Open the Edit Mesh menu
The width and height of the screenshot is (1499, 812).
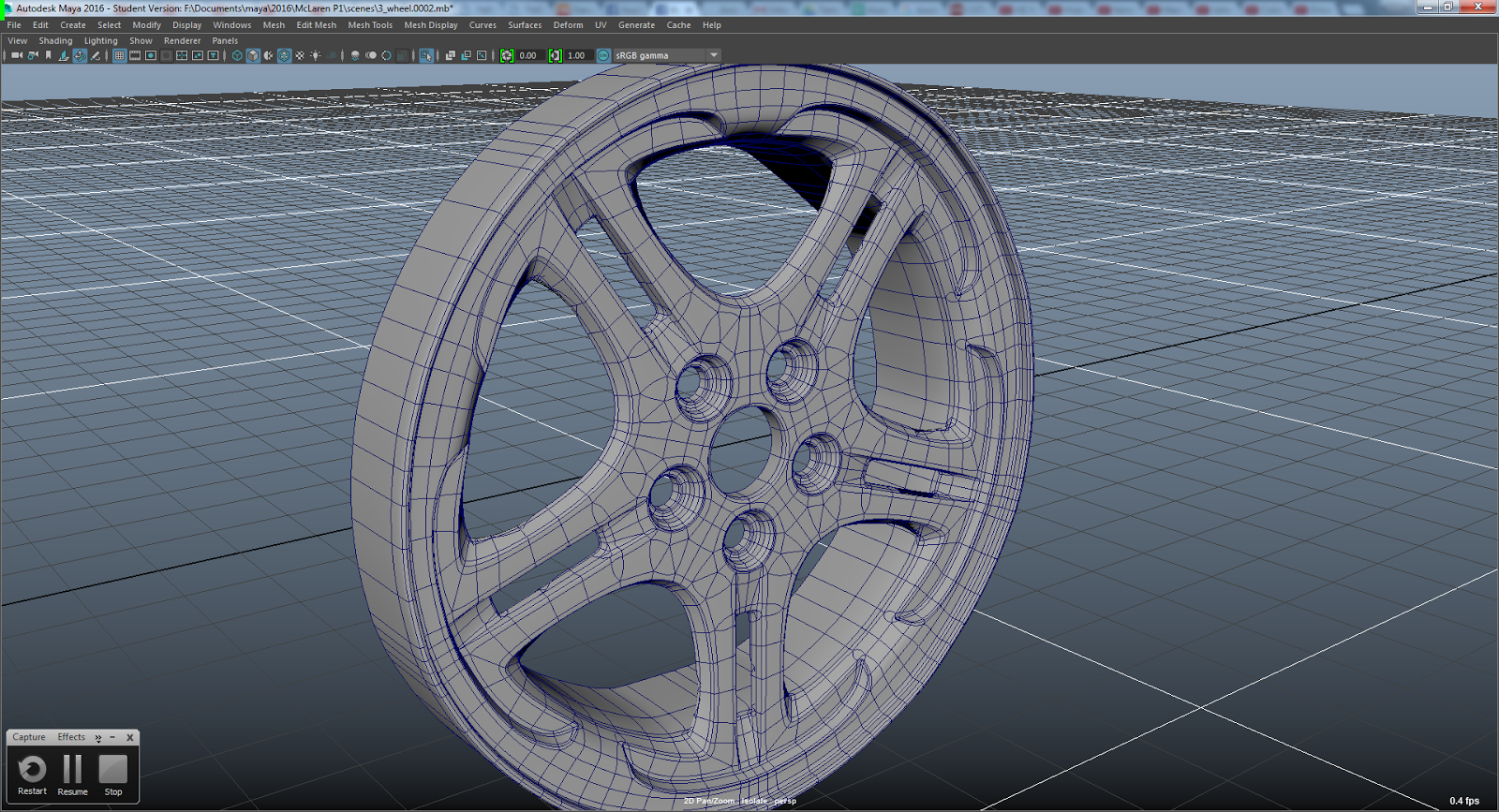pos(317,25)
